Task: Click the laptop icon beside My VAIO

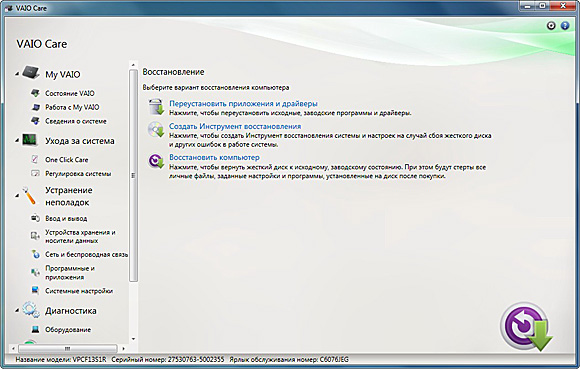Action: tap(31, 72)
